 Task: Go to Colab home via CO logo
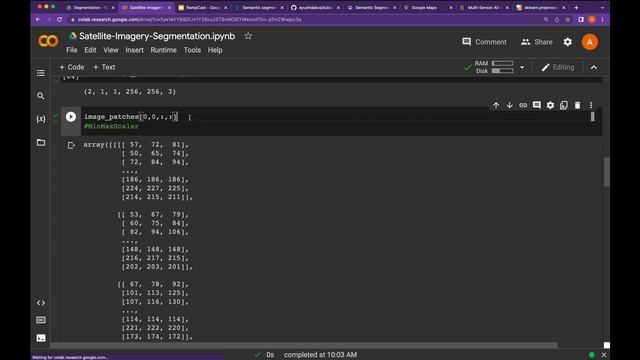48,41
